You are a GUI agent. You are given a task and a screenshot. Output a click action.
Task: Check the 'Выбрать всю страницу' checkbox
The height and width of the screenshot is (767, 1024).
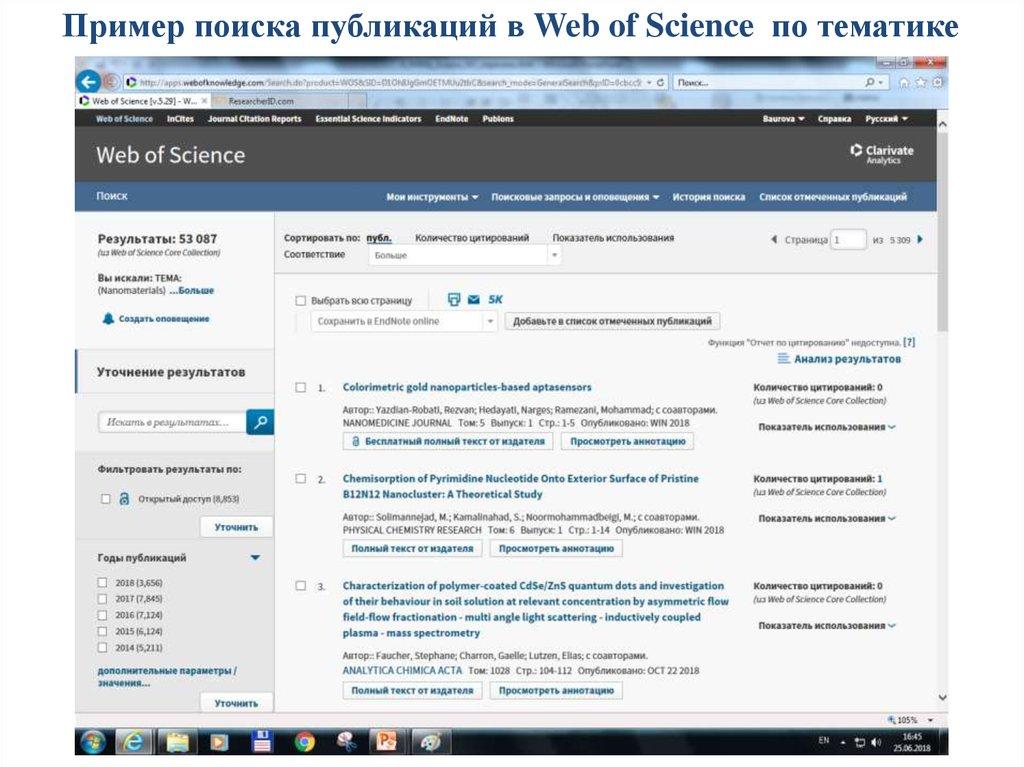[300, 300]
